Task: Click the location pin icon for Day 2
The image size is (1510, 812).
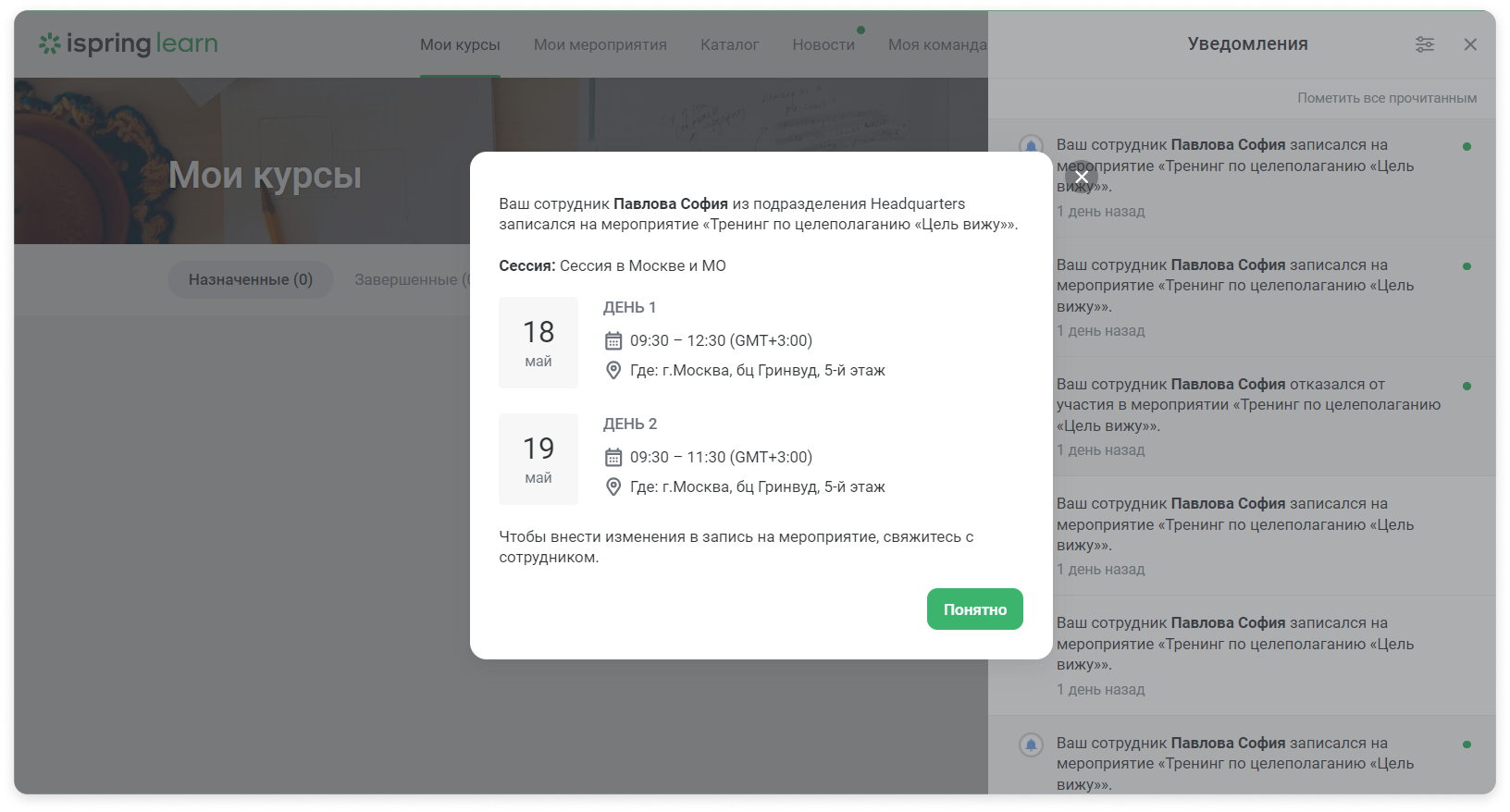Action: tap(613, 487)
